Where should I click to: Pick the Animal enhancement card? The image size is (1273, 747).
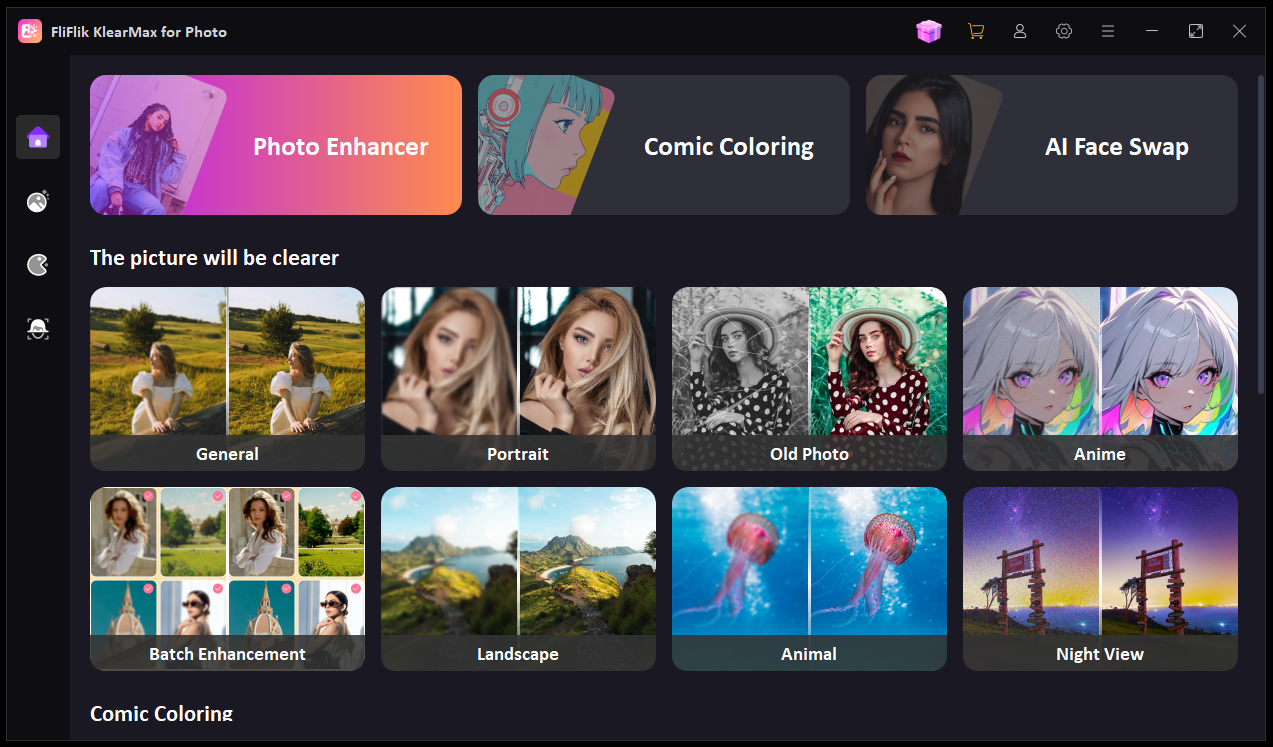pyautogui.click(x=809, y=579)
